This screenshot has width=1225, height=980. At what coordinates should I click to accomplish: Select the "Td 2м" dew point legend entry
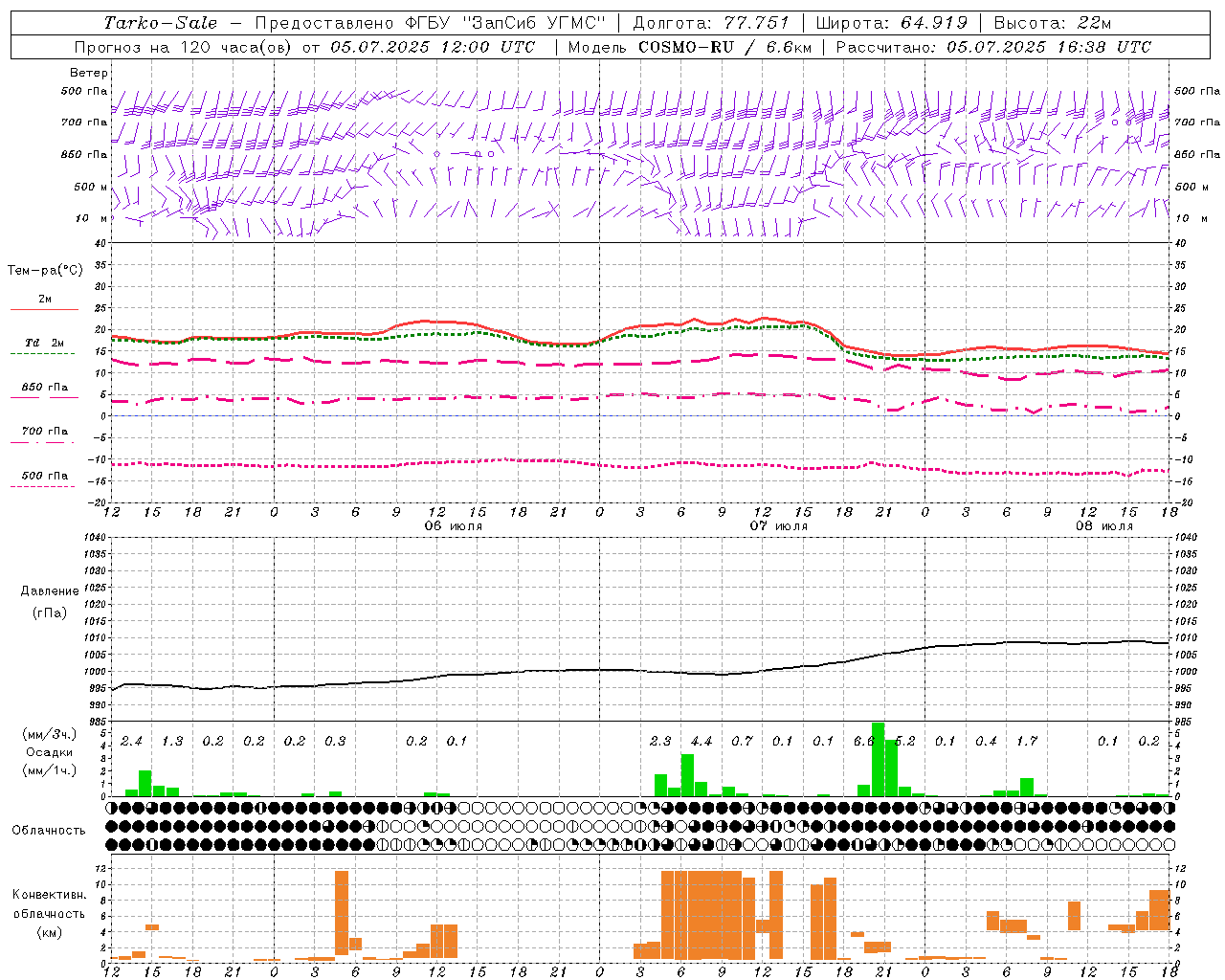pyautogui.click(x=44, y=343)
